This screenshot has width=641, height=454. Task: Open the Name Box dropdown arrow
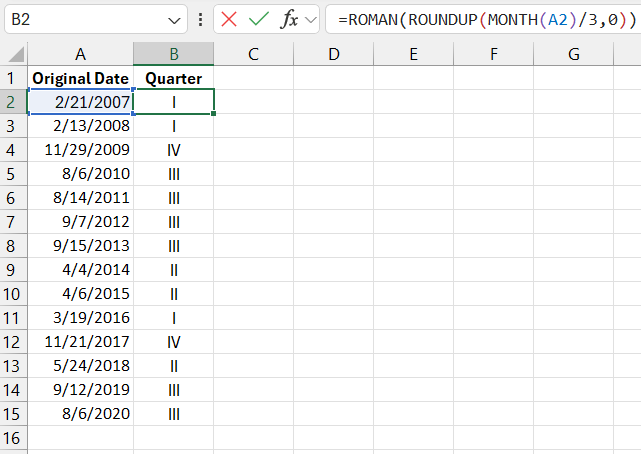tap(174, 19)
